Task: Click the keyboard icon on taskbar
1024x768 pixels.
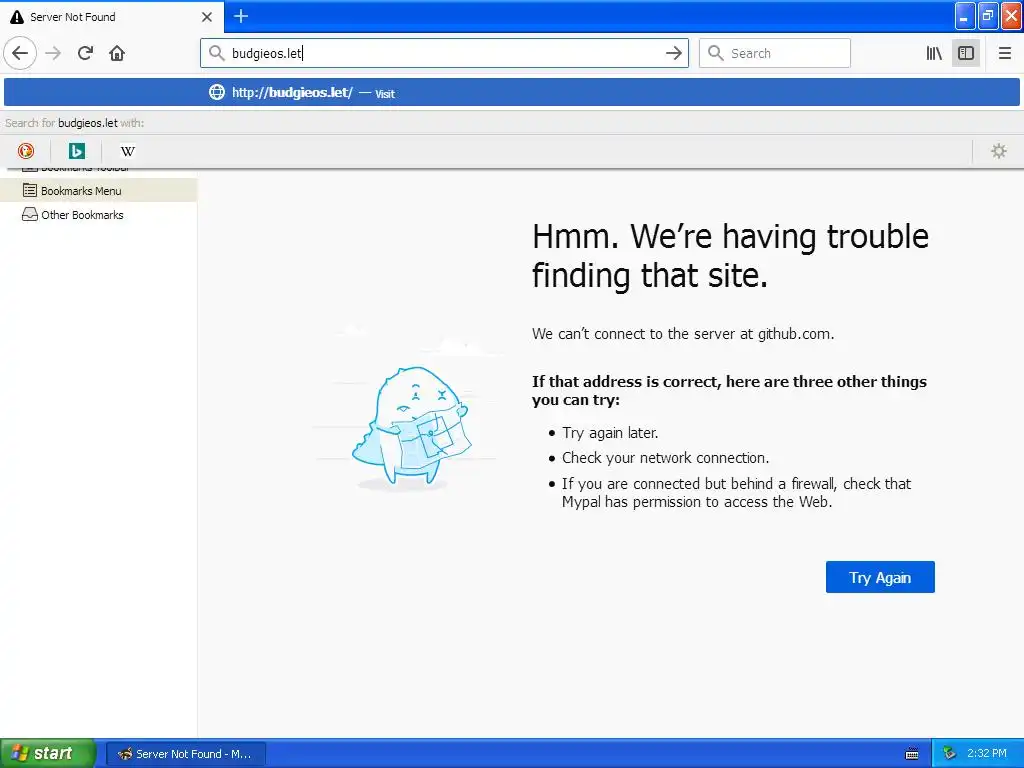Action: tap(912, 754)
